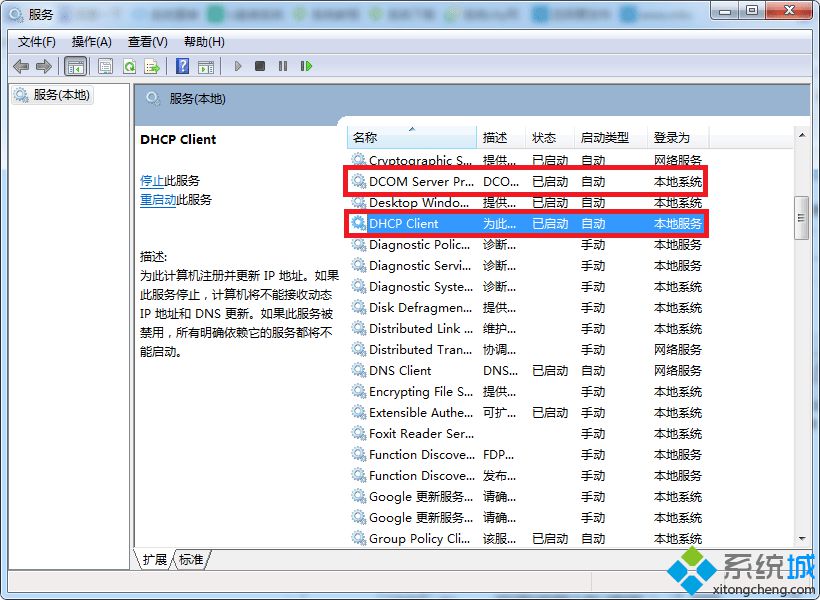Open service properties via toolbar properties icon
820x600 pixels.
pos(103,66)
